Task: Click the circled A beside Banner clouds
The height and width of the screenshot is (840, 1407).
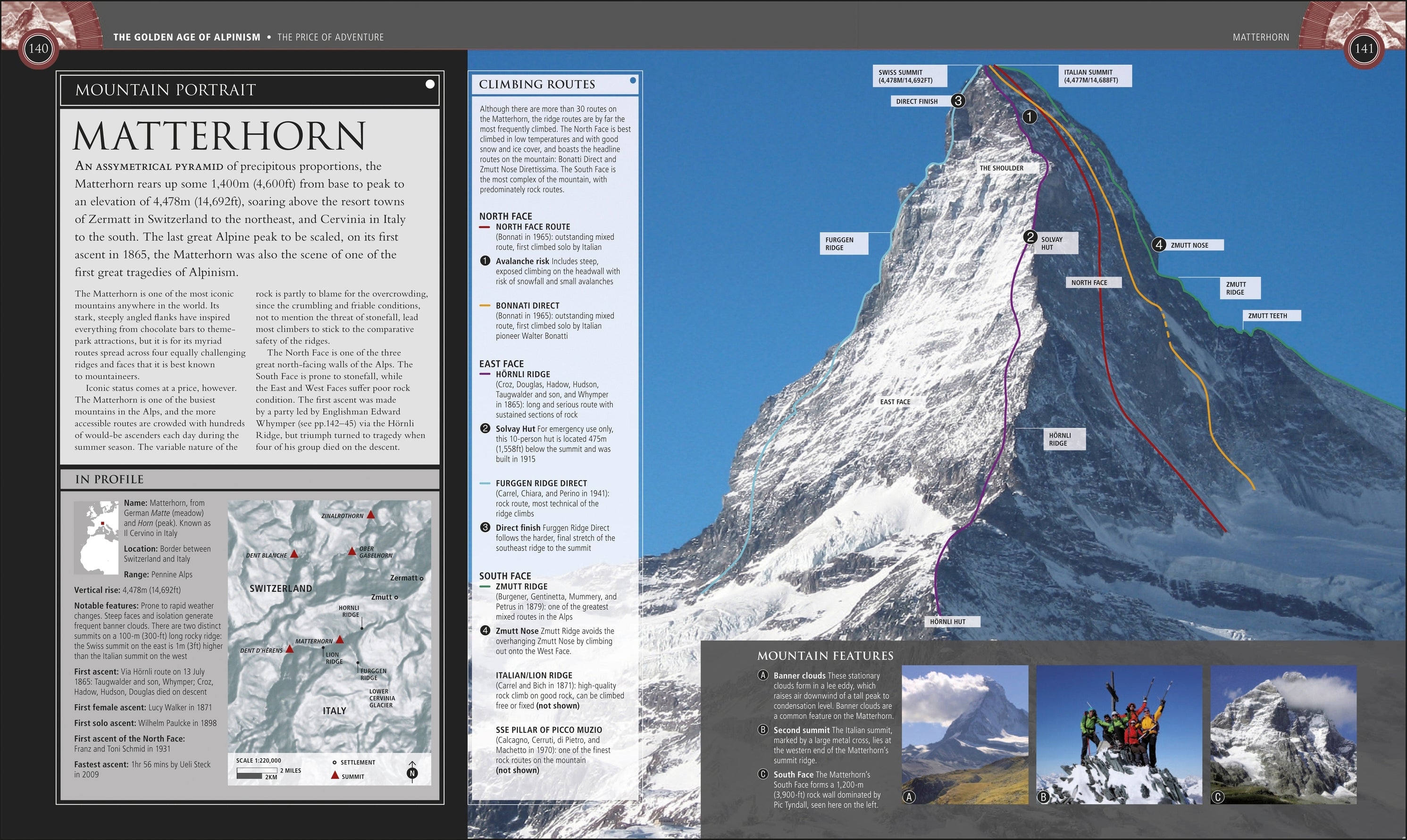Action: (762, 675)
